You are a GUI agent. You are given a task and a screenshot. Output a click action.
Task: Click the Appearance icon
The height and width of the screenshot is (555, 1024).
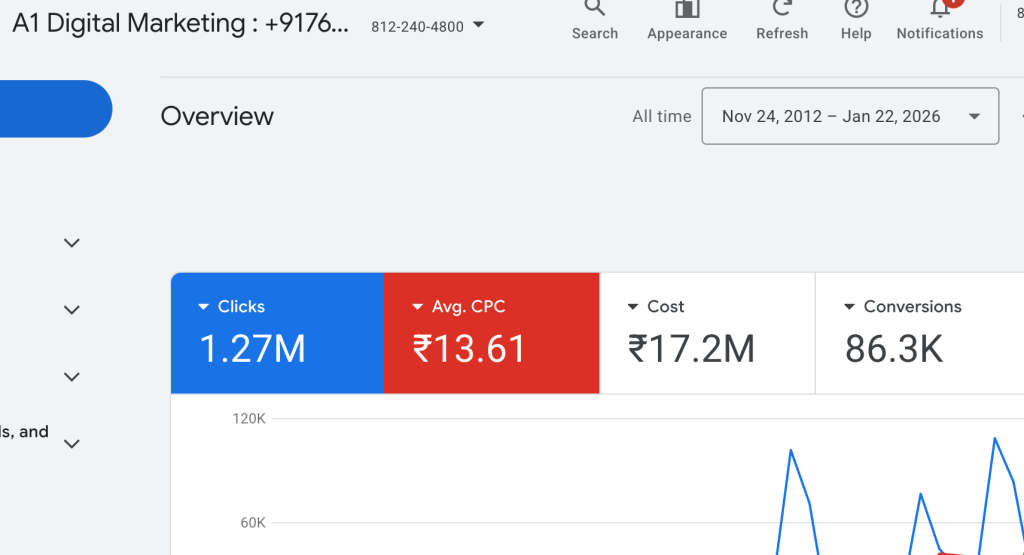coord(687,12)
